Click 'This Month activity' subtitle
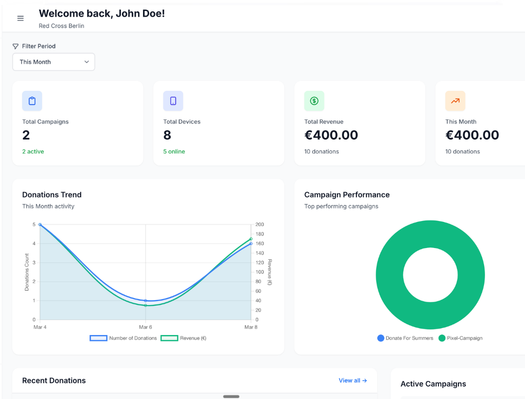The image size is (525, 399). [x=48, y=206]
